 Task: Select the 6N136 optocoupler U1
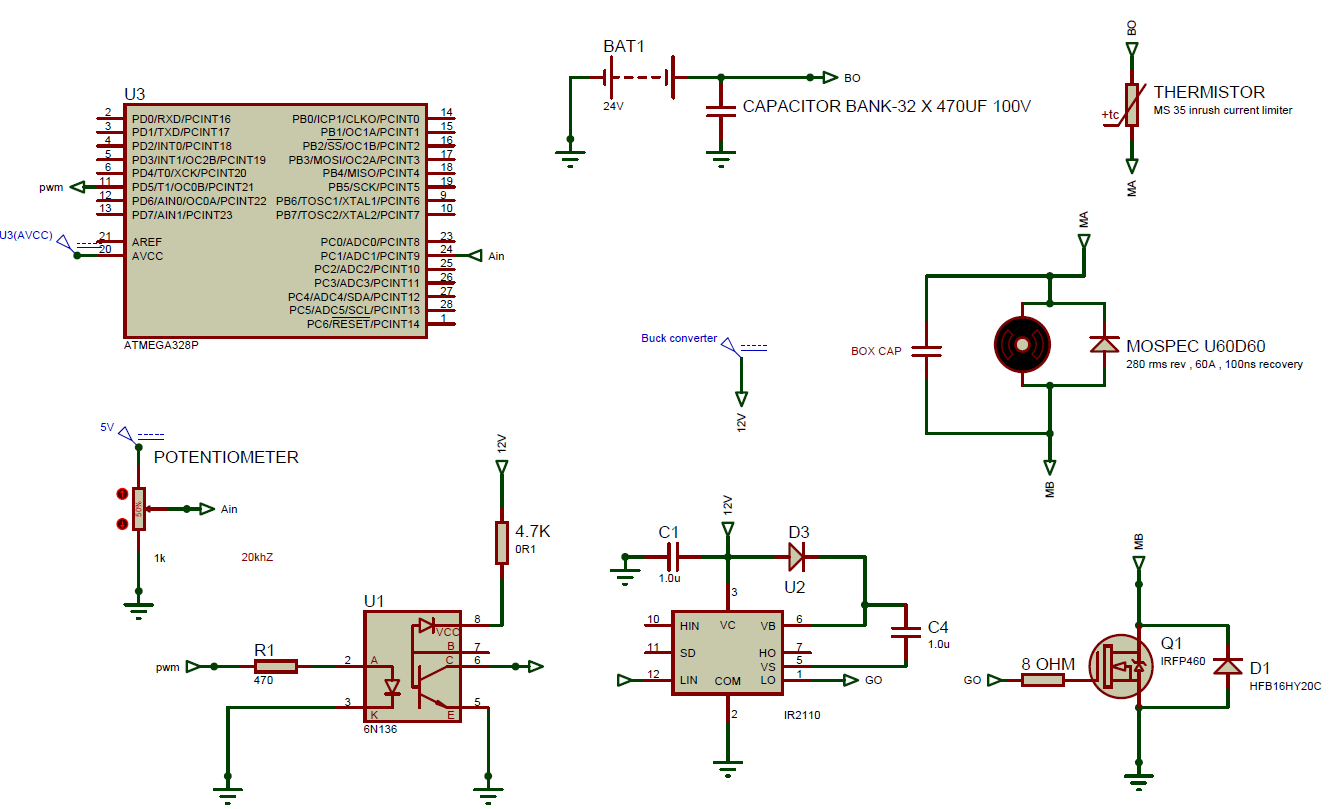[411, 665]
